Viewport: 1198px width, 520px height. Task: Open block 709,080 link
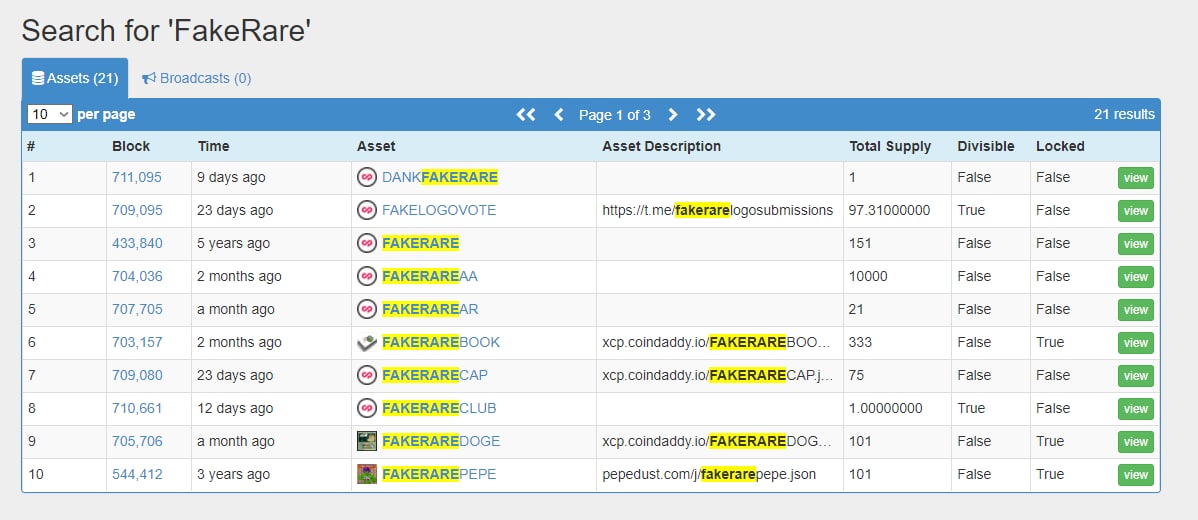[x=137, y=375]
